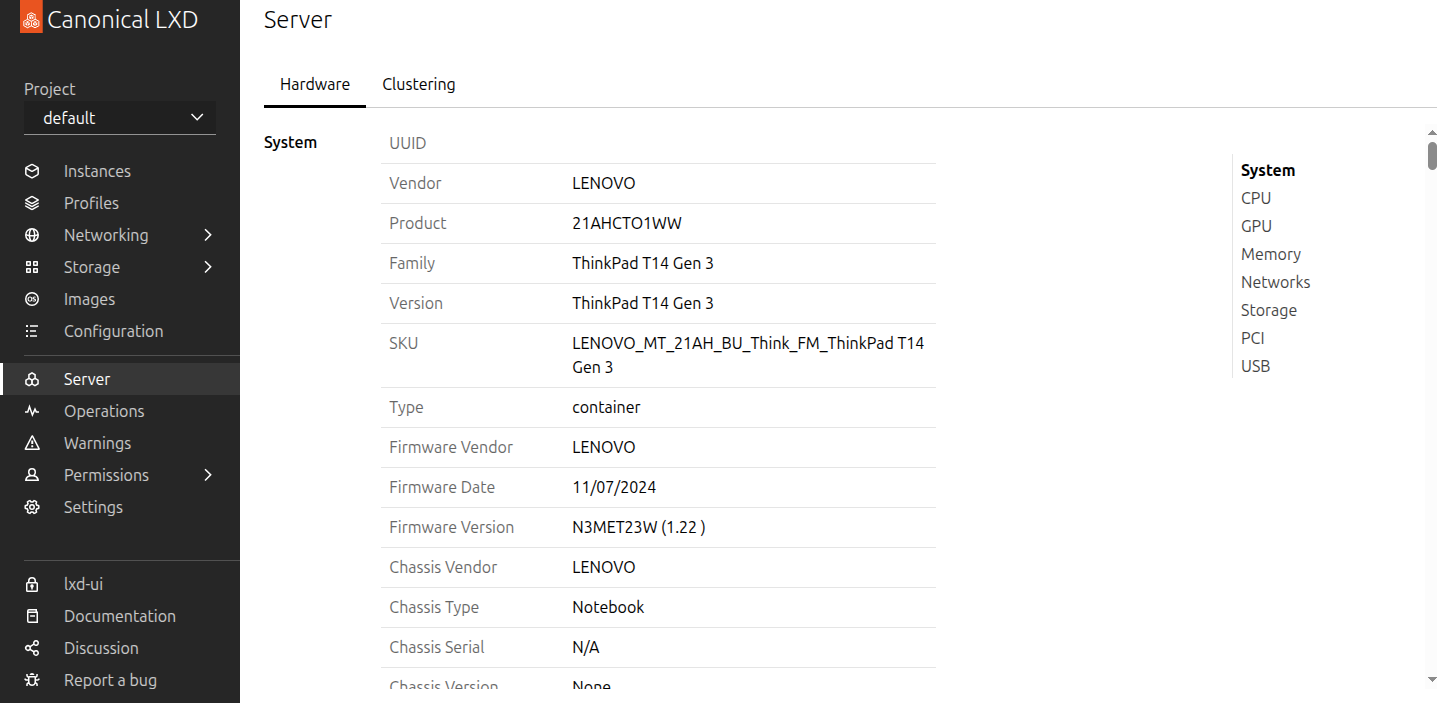Screen dimensions: 1437x703
Task: Click the Settings gear icon
Action: pos(32,507)
